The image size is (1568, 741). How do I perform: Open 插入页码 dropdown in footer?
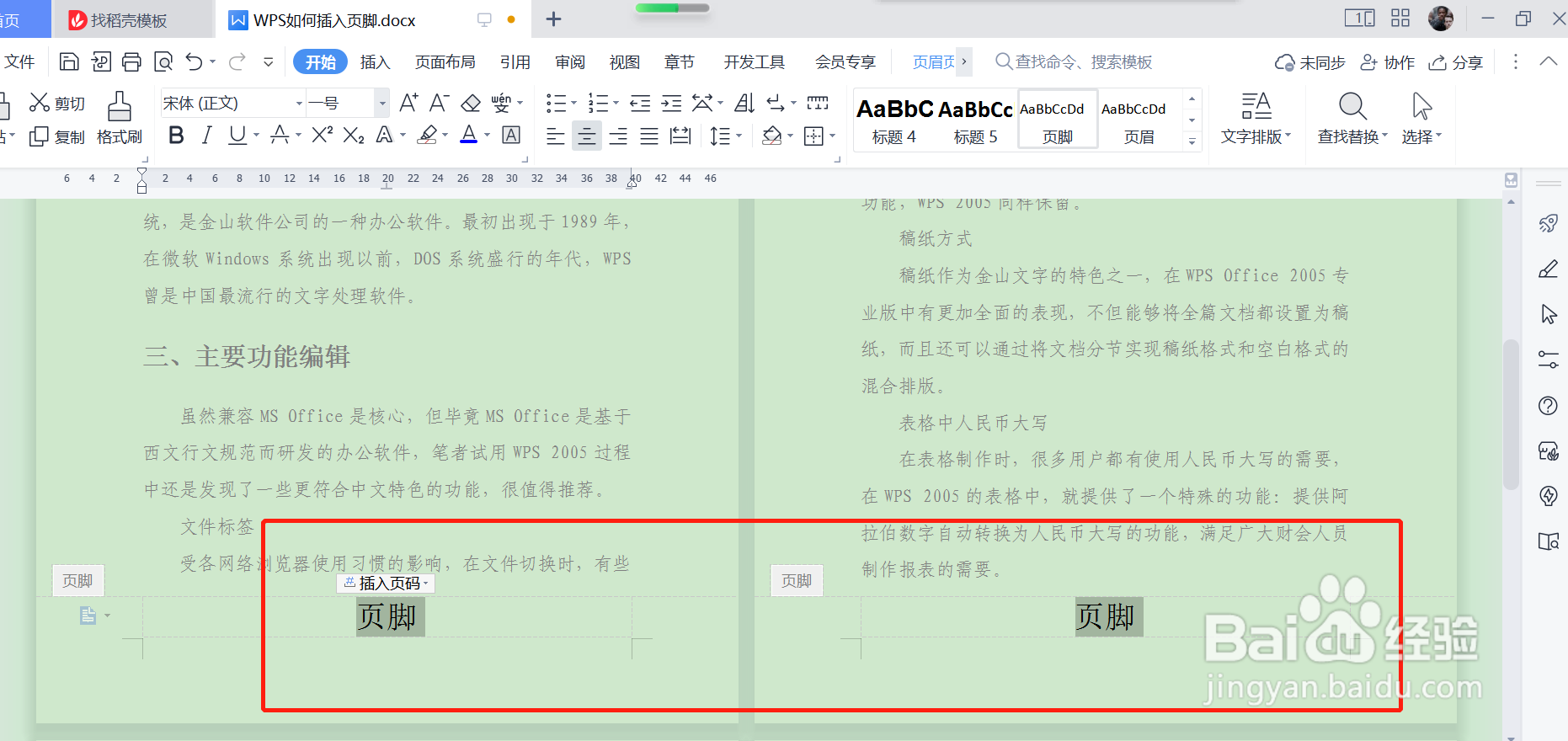pyautogui.click(x=386, y=583)
